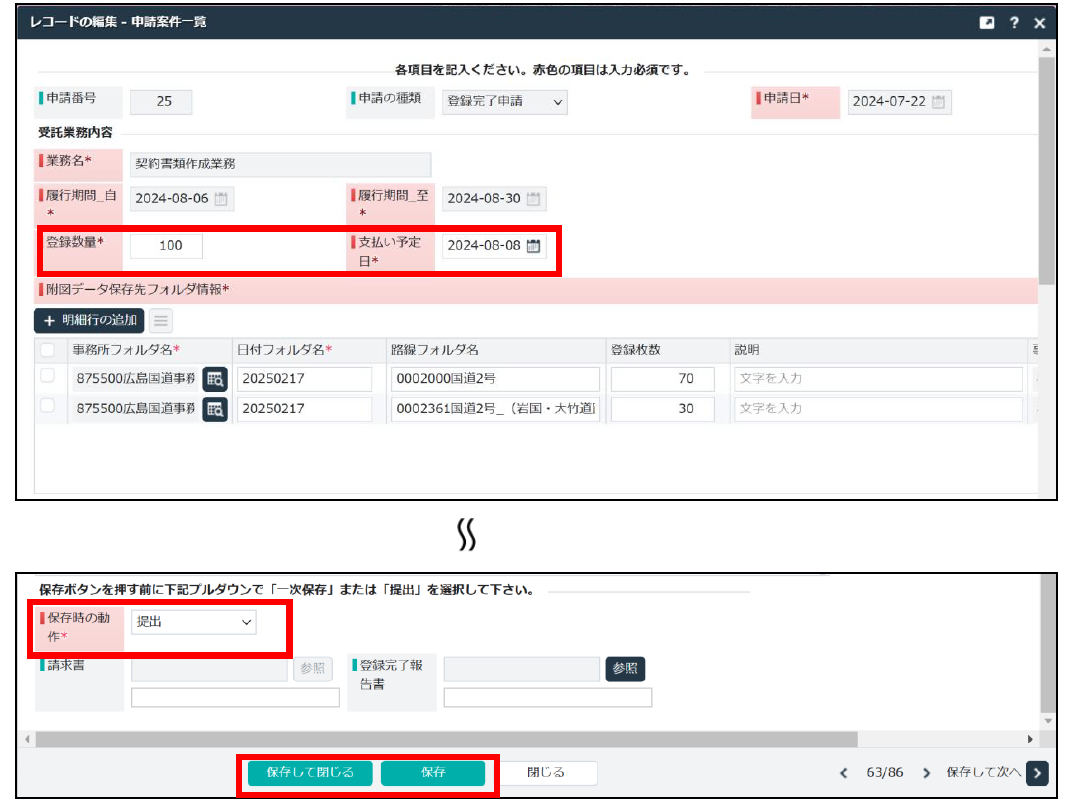
Task: Click 明細行の追加 button
Action: point(89,320)
